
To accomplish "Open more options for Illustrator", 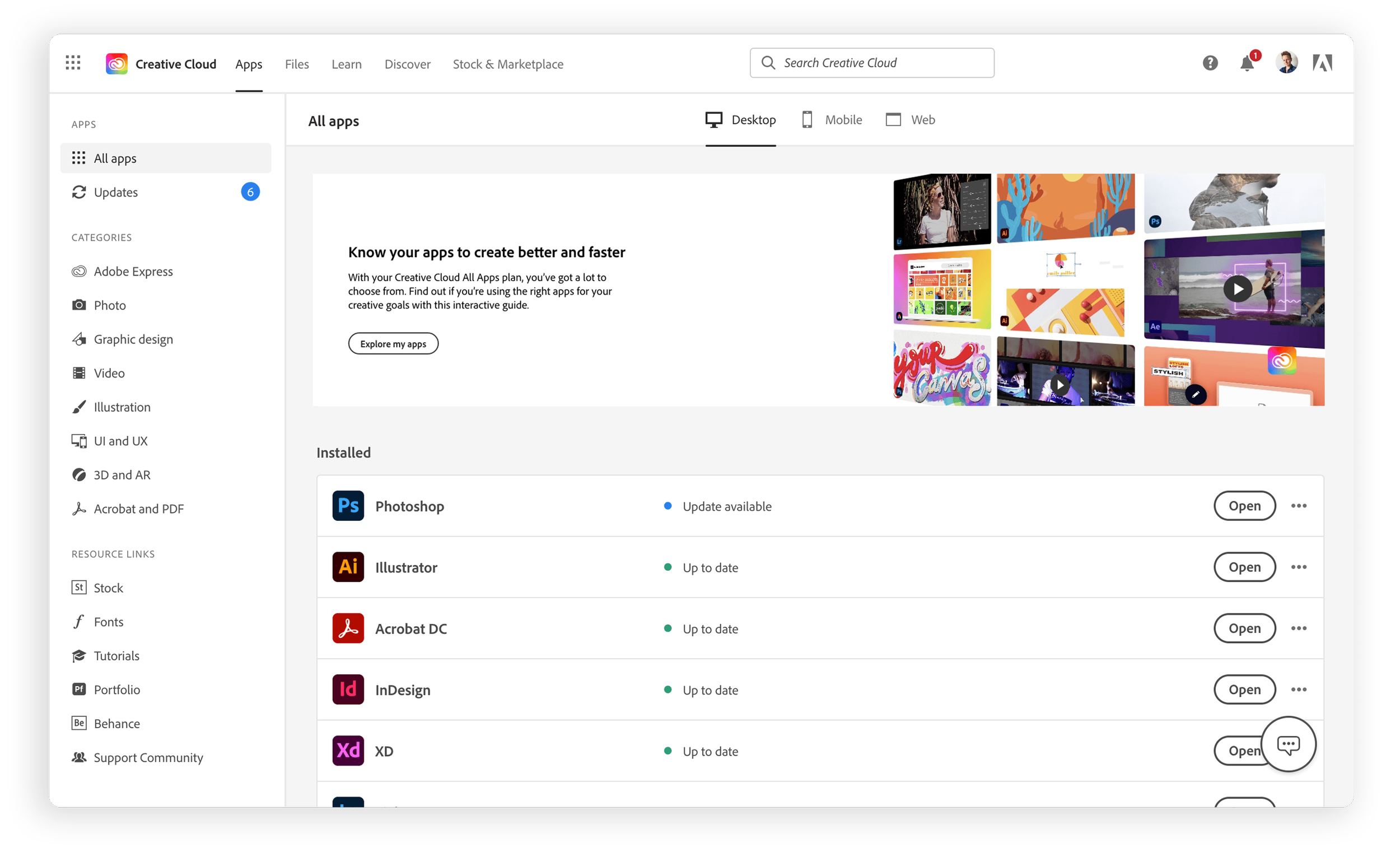I will coord(1299,567).
